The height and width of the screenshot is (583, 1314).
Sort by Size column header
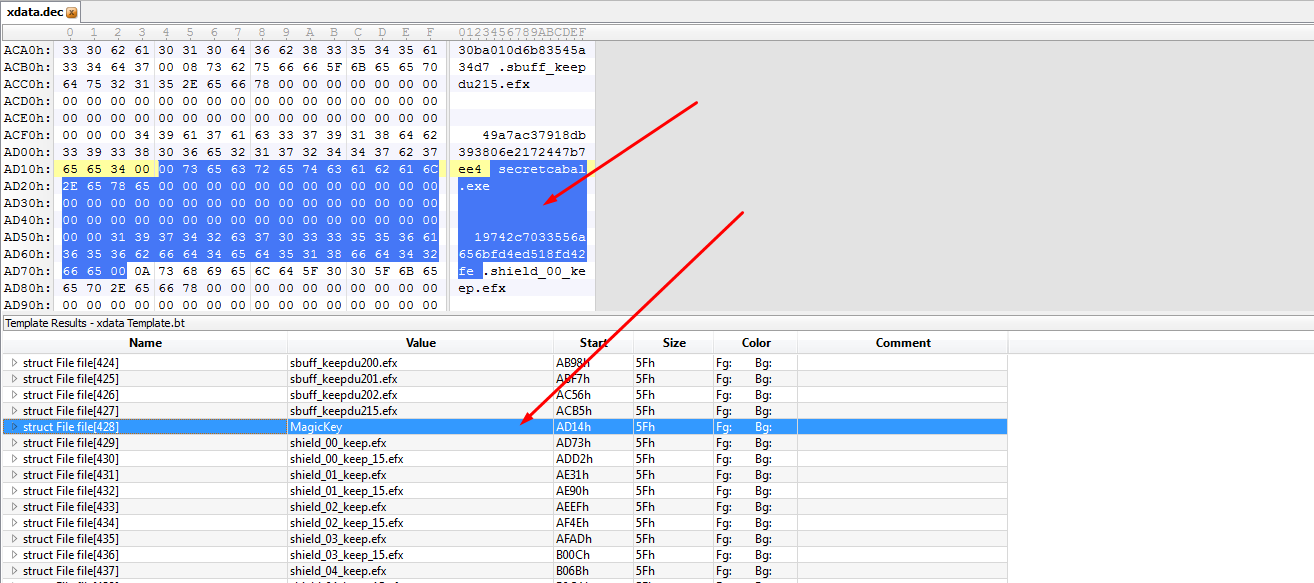click(x=674, y=343)
